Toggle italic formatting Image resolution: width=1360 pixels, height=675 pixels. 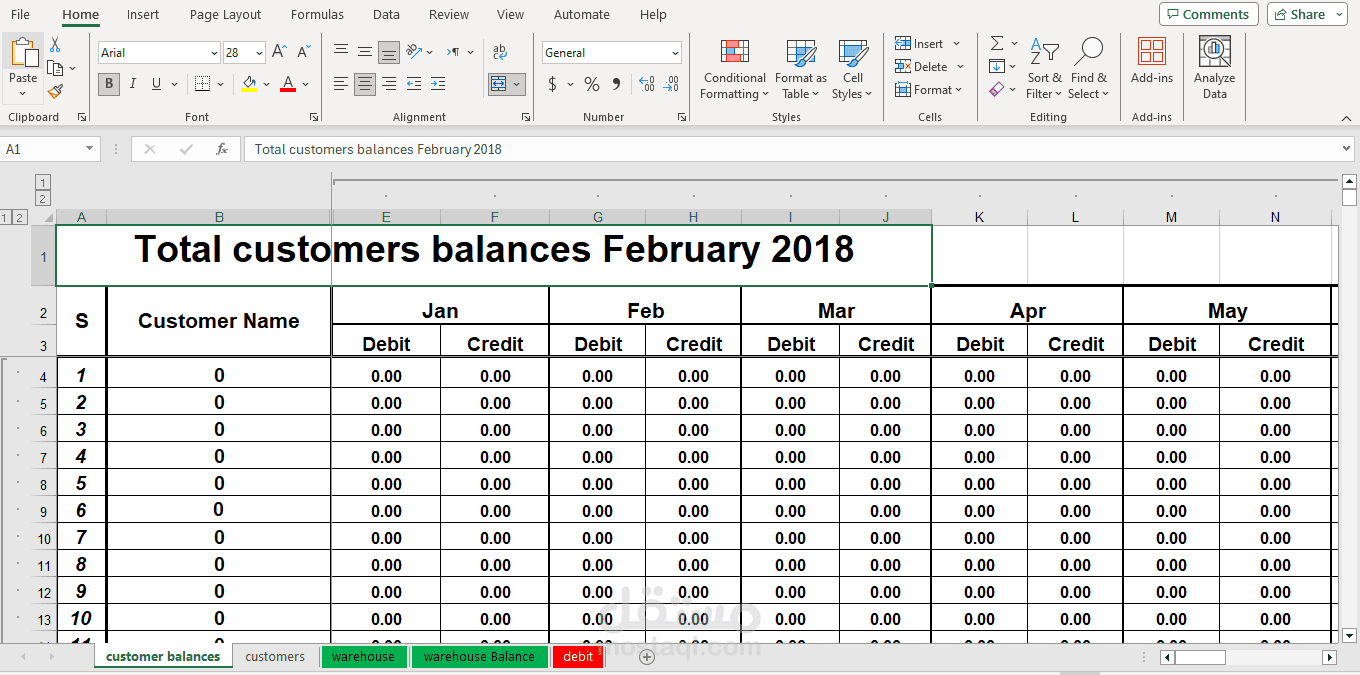132,84
